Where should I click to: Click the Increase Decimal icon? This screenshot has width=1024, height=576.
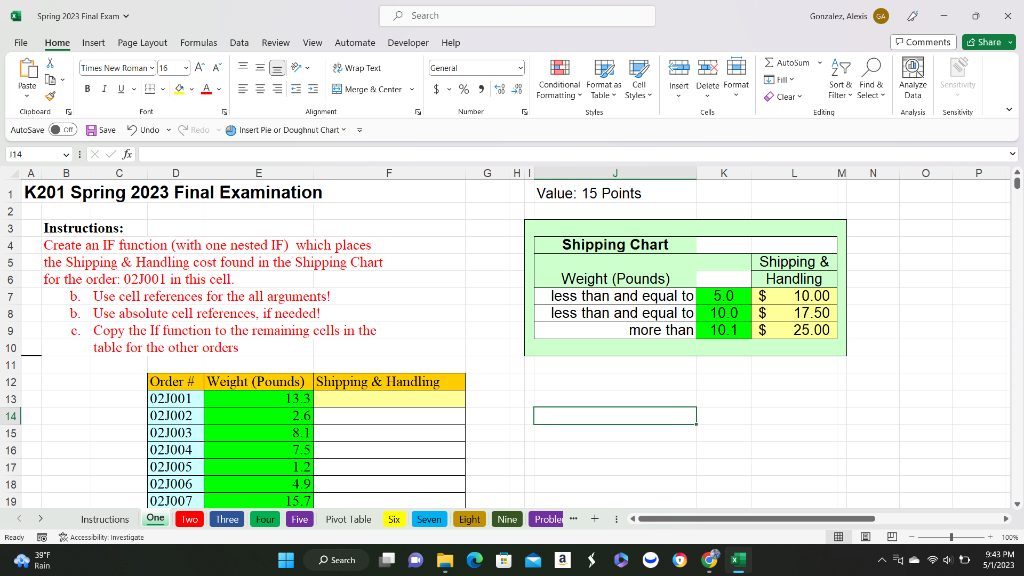[x=500, y=89]
